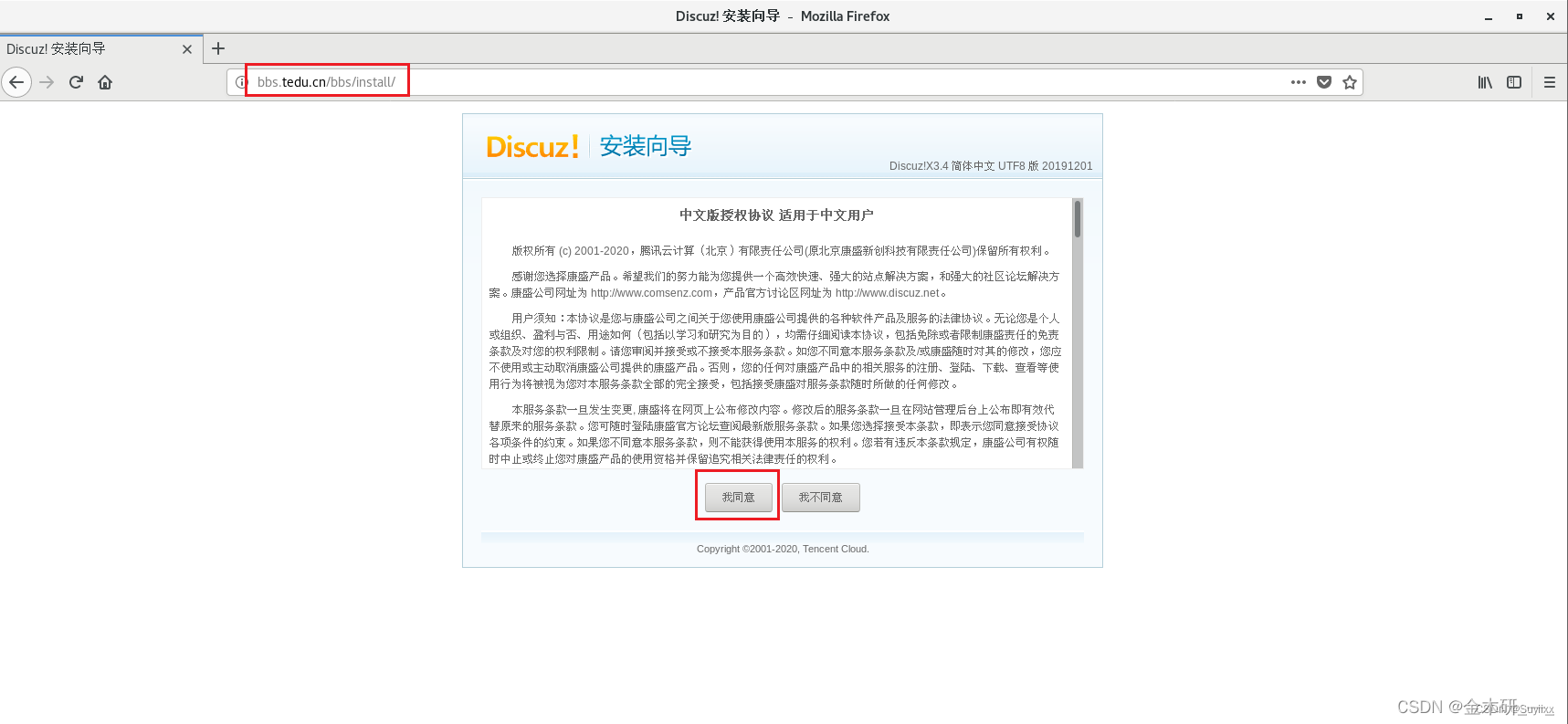1568x724 pixels.
Task: Save page to Pocket
Action: point(1324,82)
